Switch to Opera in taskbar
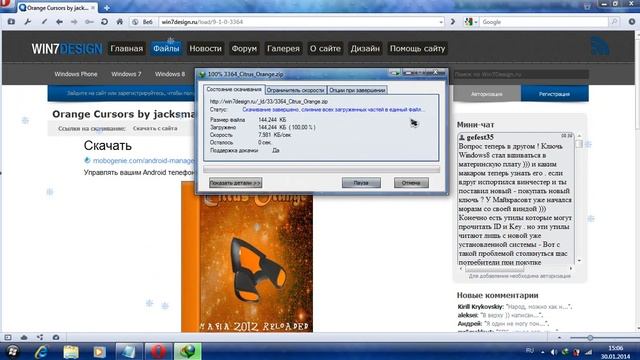Viewport: 640px width, 360px height. [158, 351]
